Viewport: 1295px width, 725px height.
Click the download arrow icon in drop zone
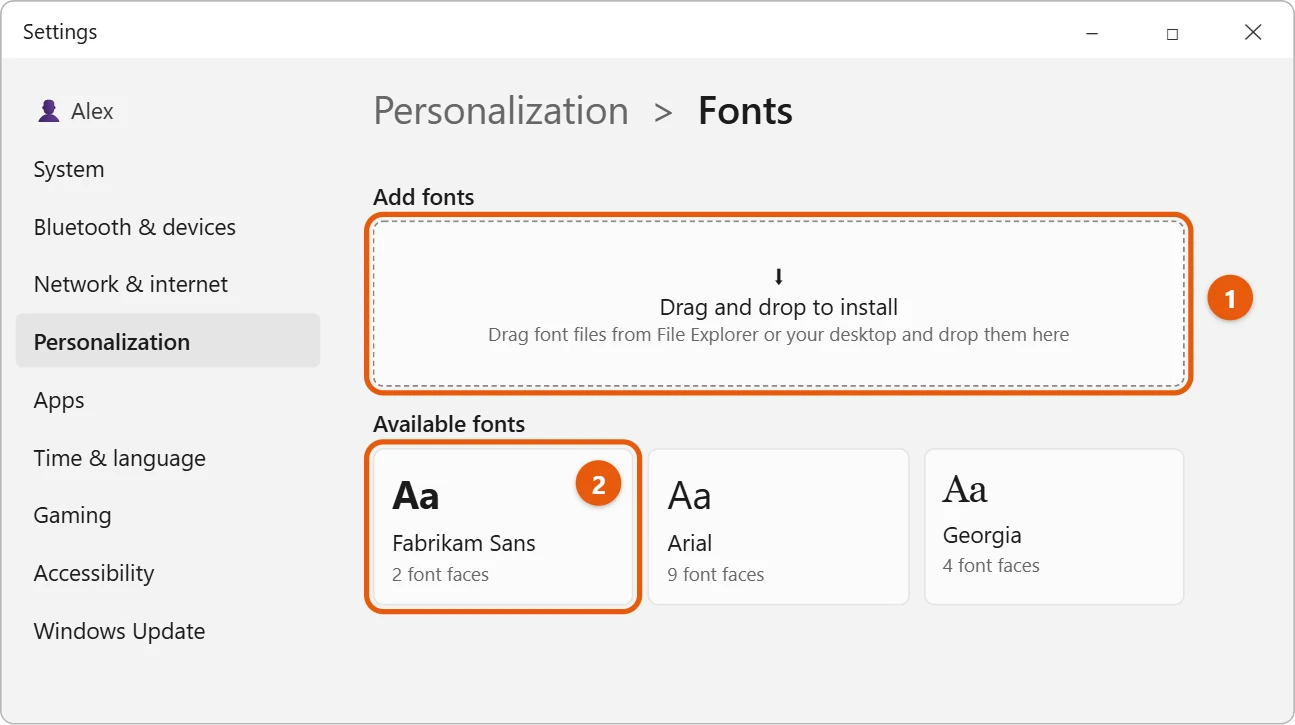pyautogui.click(x=779, y=277)
